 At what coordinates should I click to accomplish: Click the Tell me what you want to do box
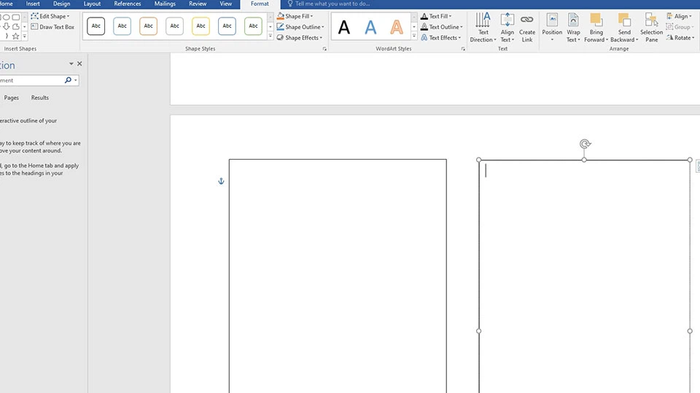(x=332, y=4)
